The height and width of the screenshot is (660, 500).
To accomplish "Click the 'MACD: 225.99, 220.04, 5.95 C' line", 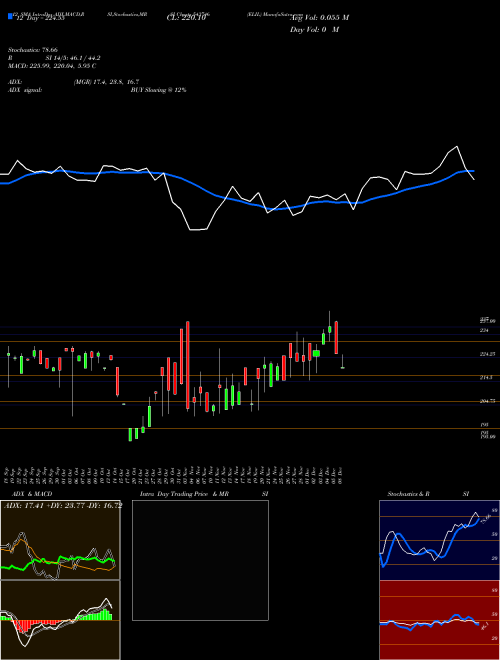I will coord(52,66).
